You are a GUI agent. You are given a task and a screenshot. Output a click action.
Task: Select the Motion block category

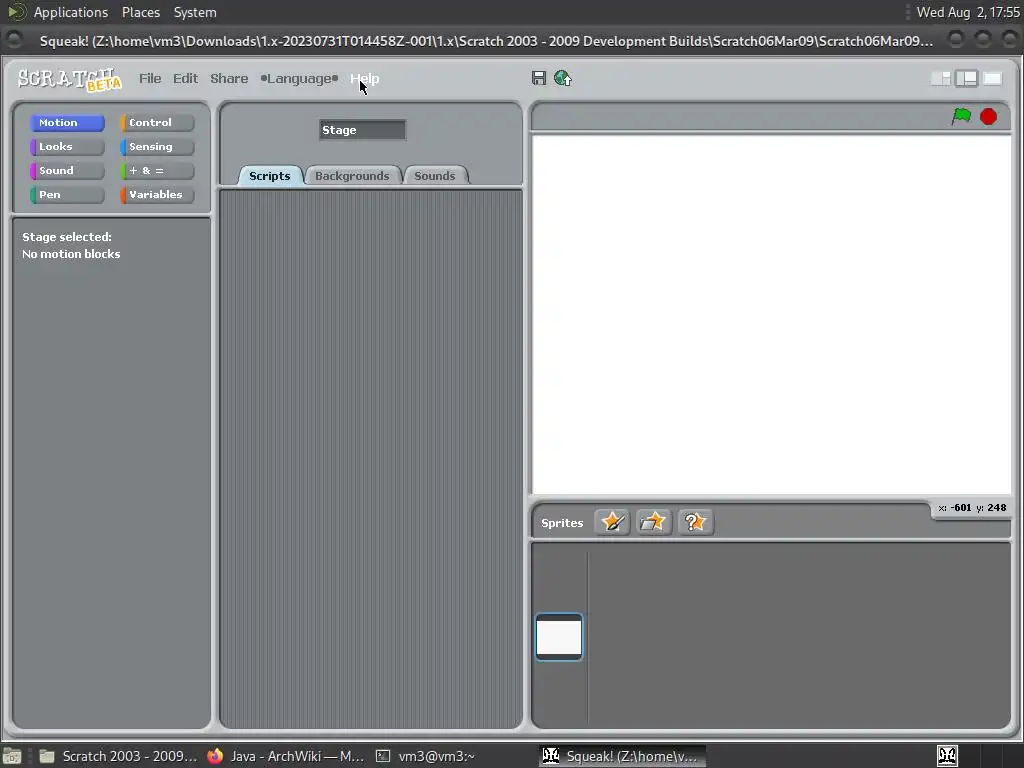pos(67,123)
